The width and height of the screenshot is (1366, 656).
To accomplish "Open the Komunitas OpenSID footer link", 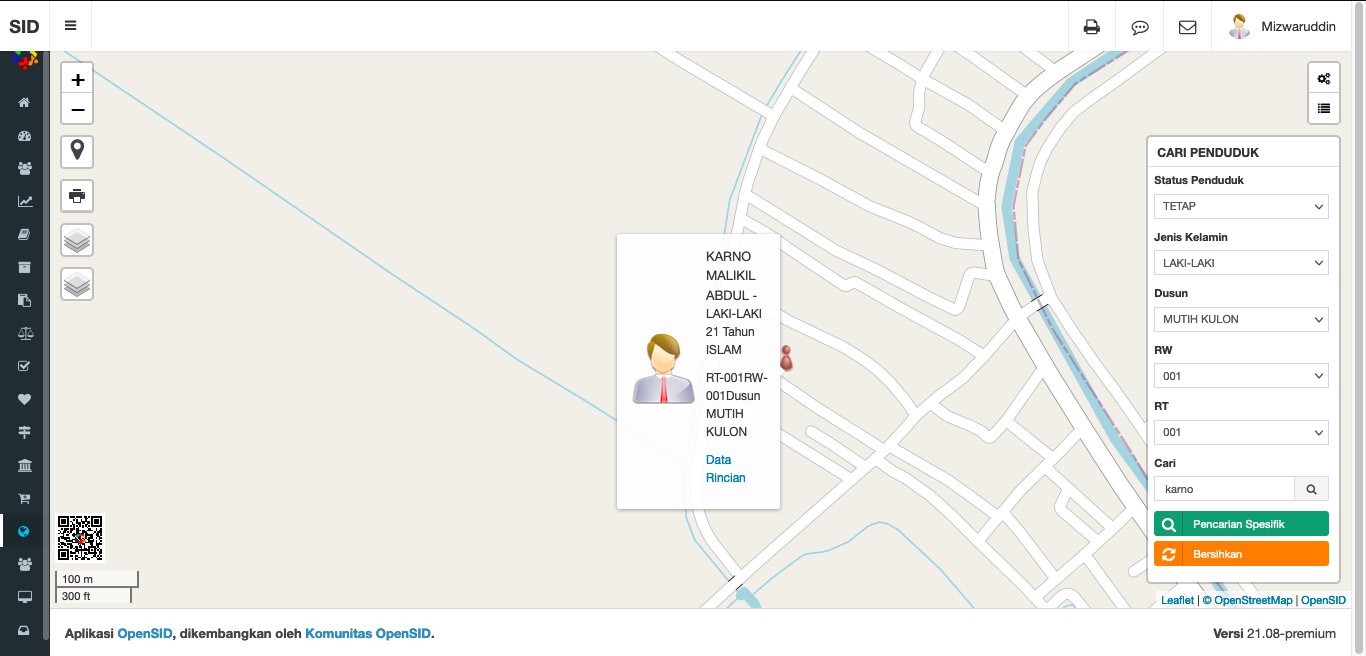I will click(x=368, y=633).
